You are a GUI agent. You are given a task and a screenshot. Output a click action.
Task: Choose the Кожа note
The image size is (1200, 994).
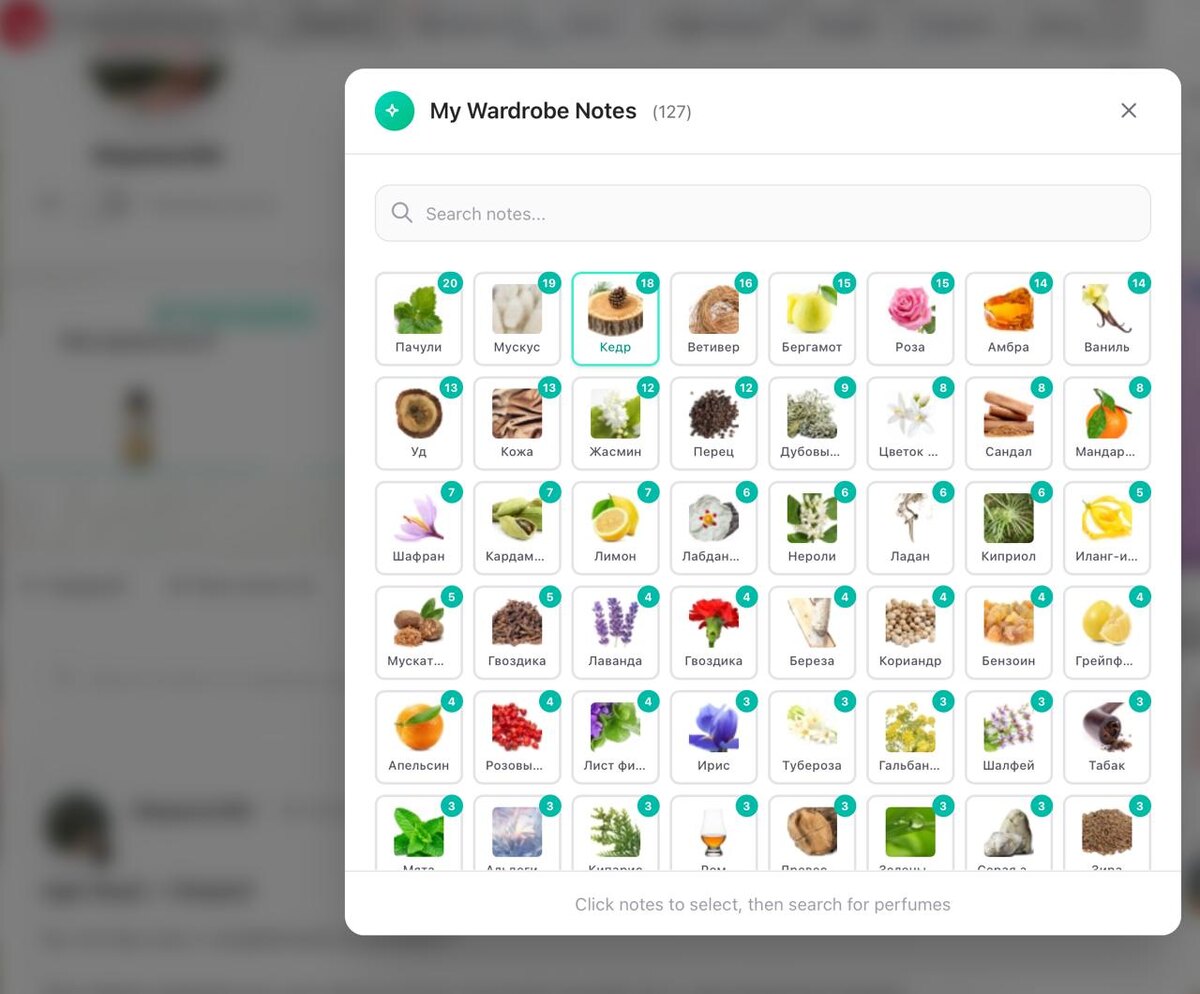tap(517, 423)
